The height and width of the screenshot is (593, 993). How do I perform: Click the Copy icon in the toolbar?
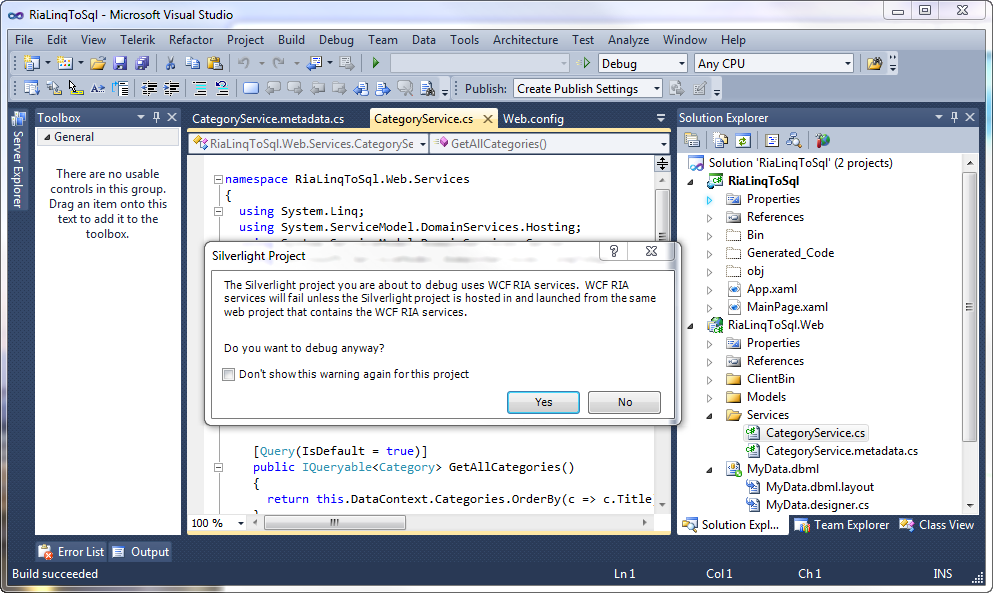coord(193,63)
